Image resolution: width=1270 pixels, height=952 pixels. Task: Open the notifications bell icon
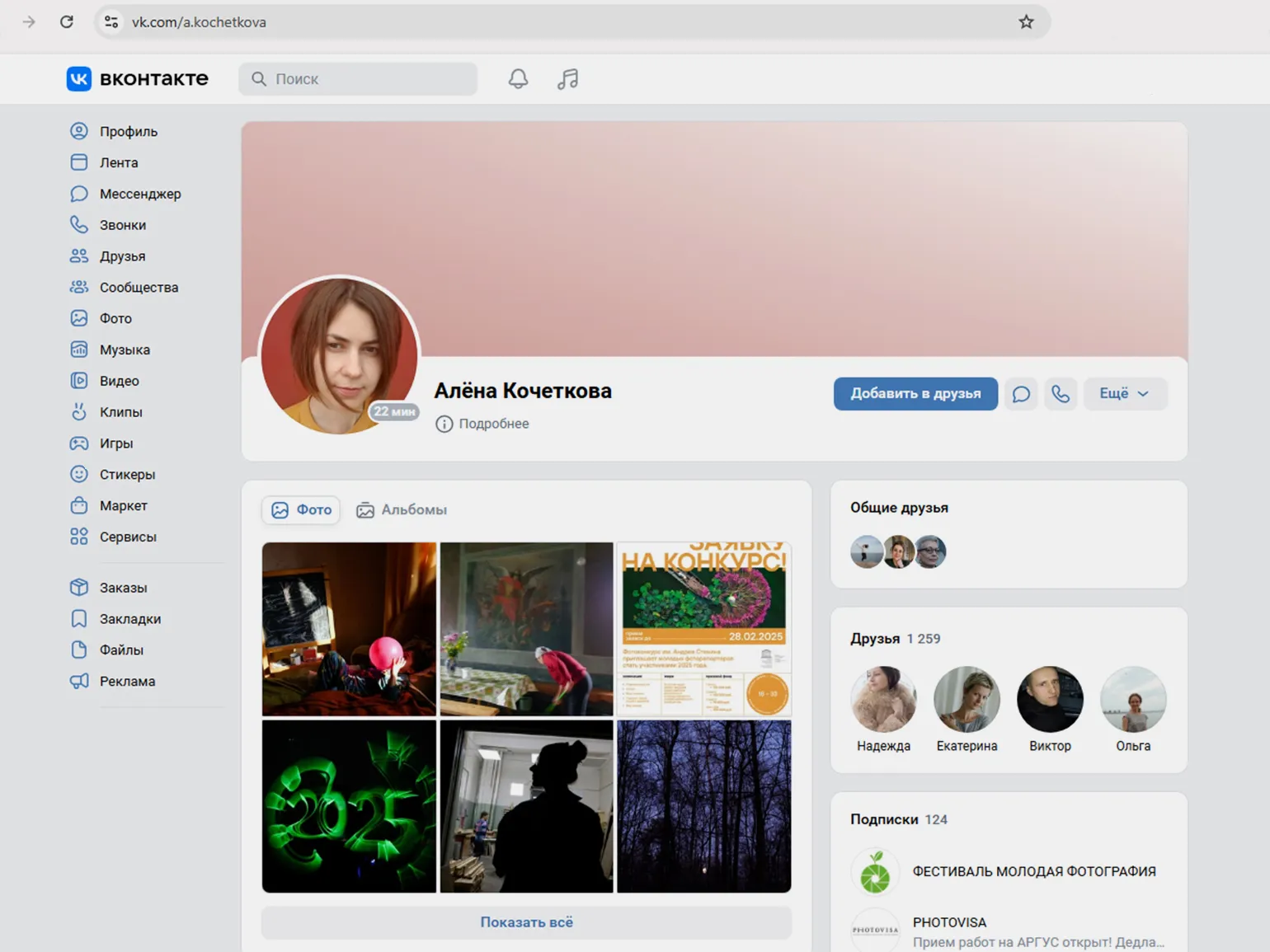point(518,79)
